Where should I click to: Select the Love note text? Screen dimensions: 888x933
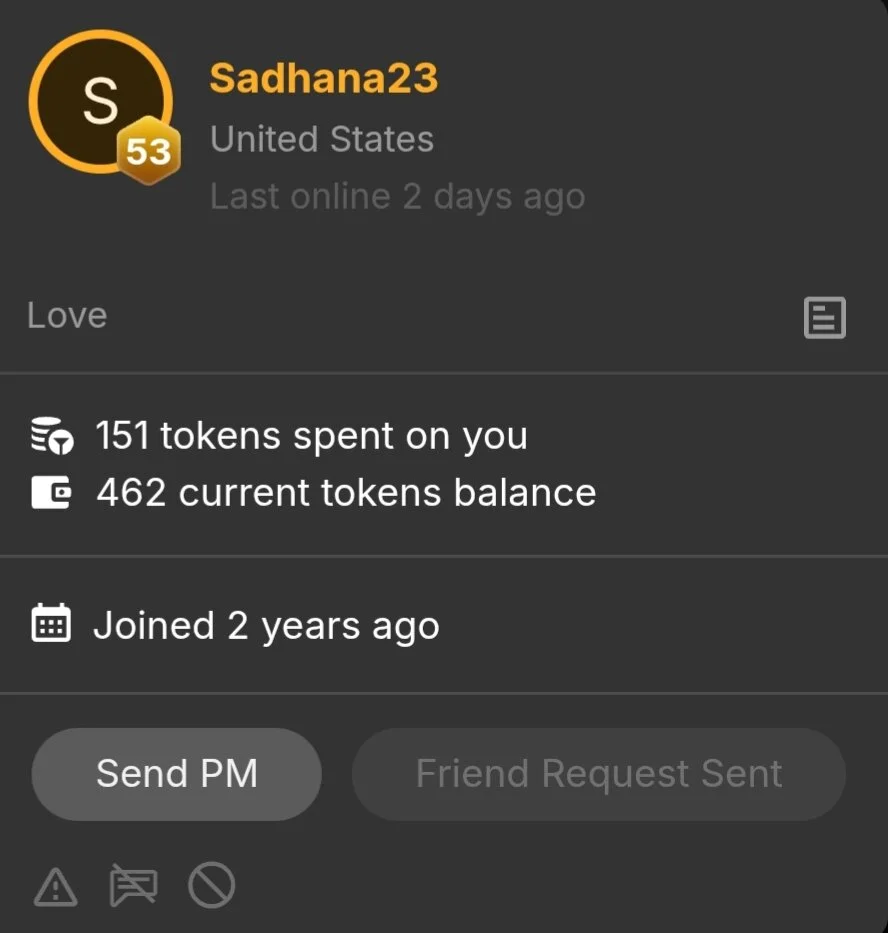click(67, 316)
